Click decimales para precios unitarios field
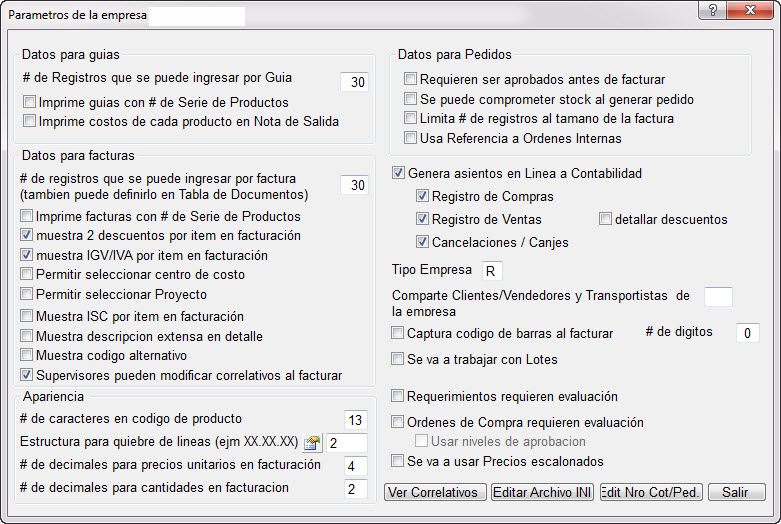The height and width of the screenshot is (524, 781). point(355,466)
